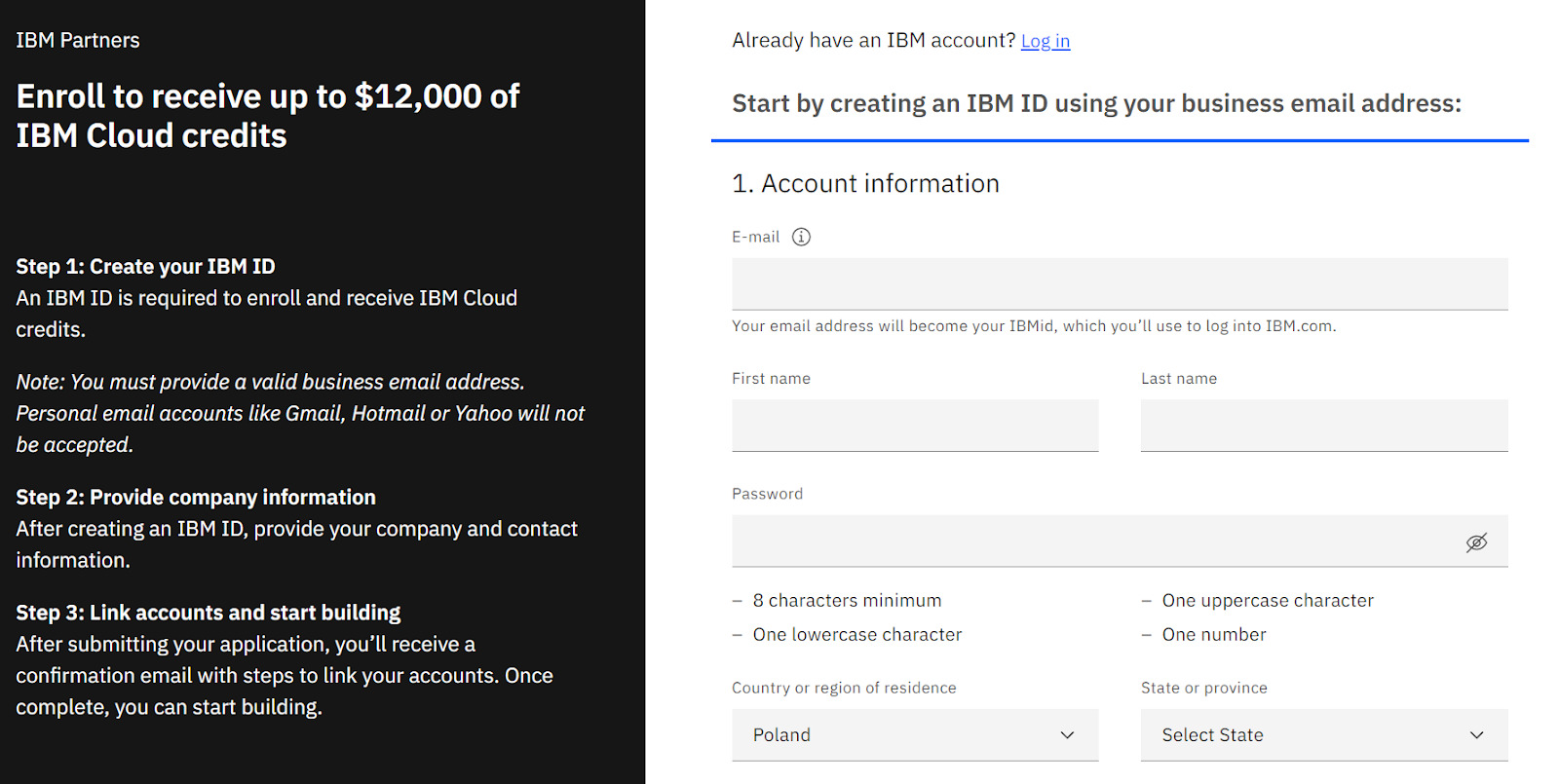Click the '8 characters minimum' requirement
Image resolution: width=1559 pixels, height=784 pixels.
tap(847, 601)
